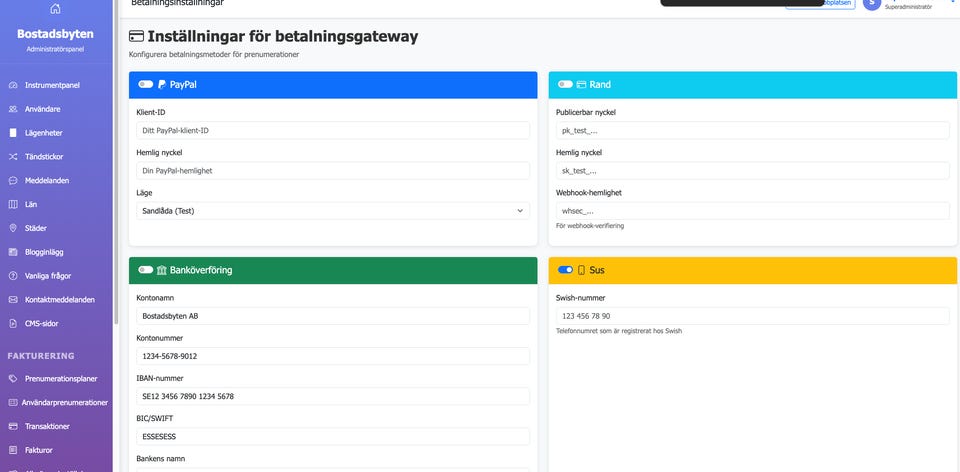
Task: Click the Lägenheter building icon
Action: (13, 133)
